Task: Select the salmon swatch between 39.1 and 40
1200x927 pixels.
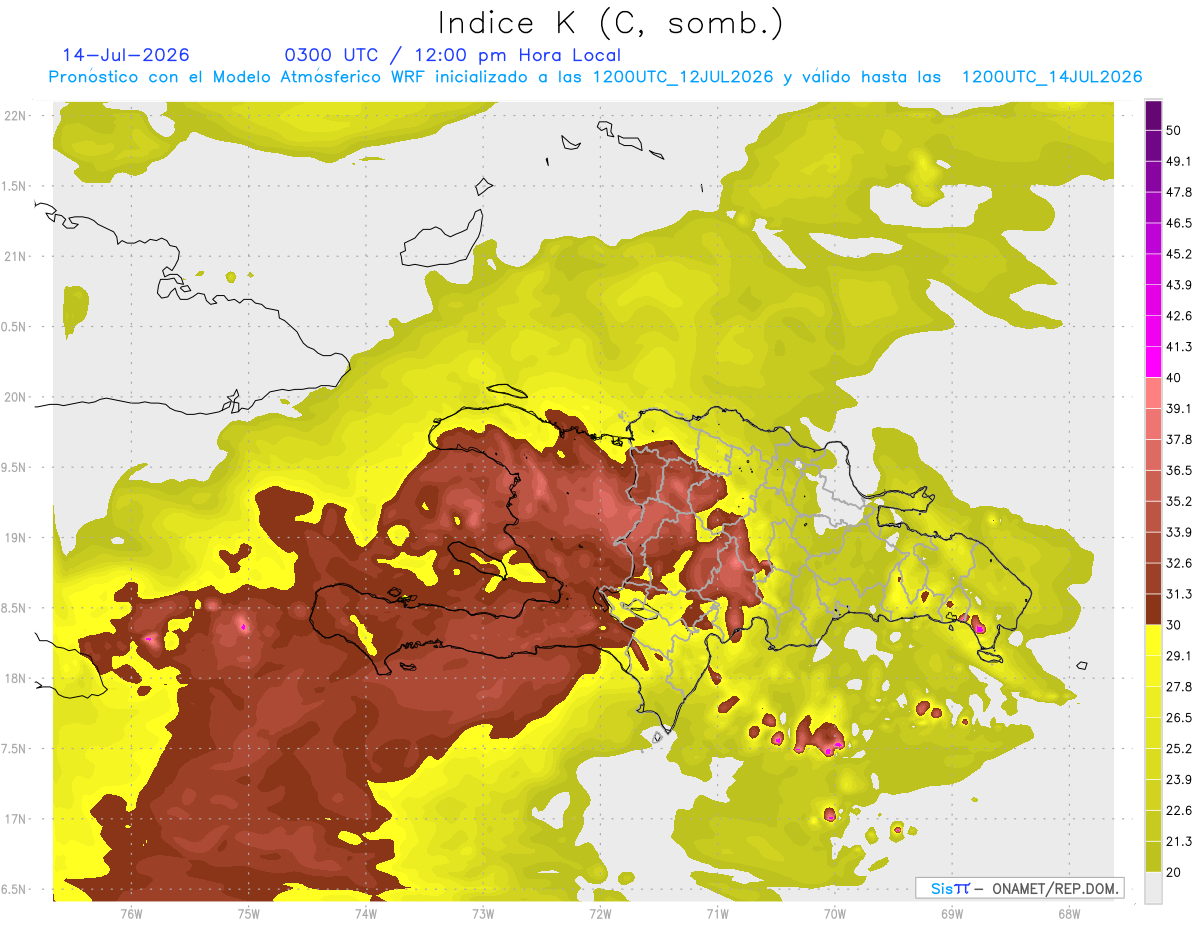Action: click(x=1154, y=393)
